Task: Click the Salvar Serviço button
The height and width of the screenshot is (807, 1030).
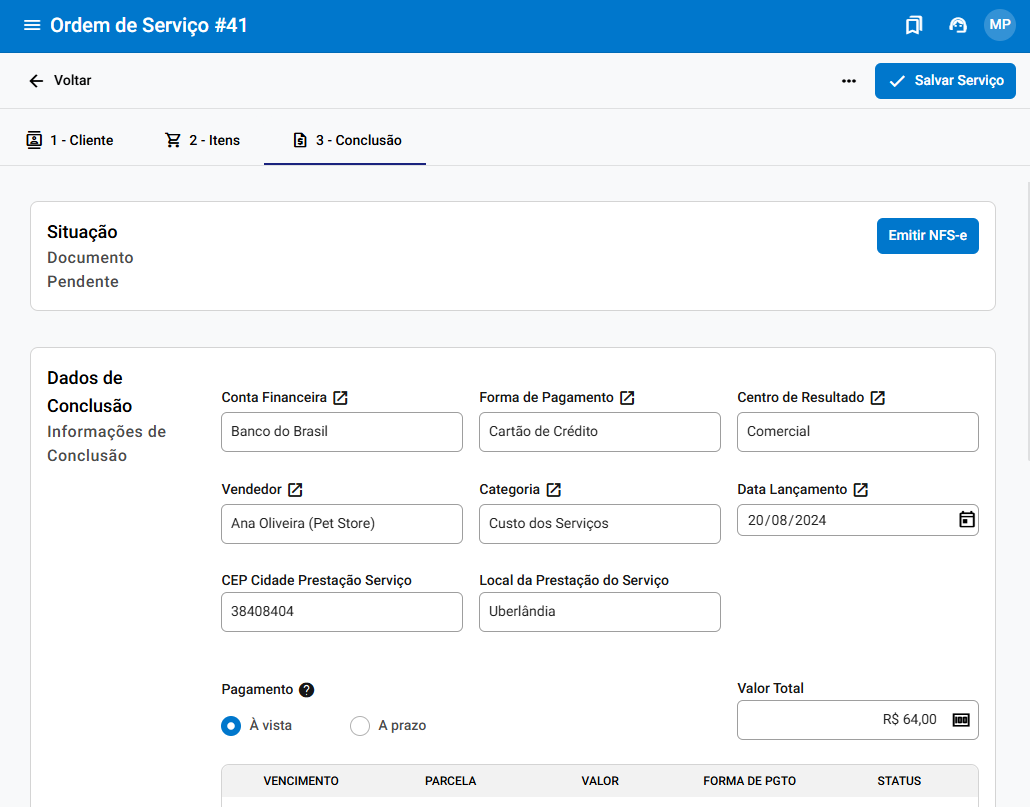Action: tap(945, 81)
